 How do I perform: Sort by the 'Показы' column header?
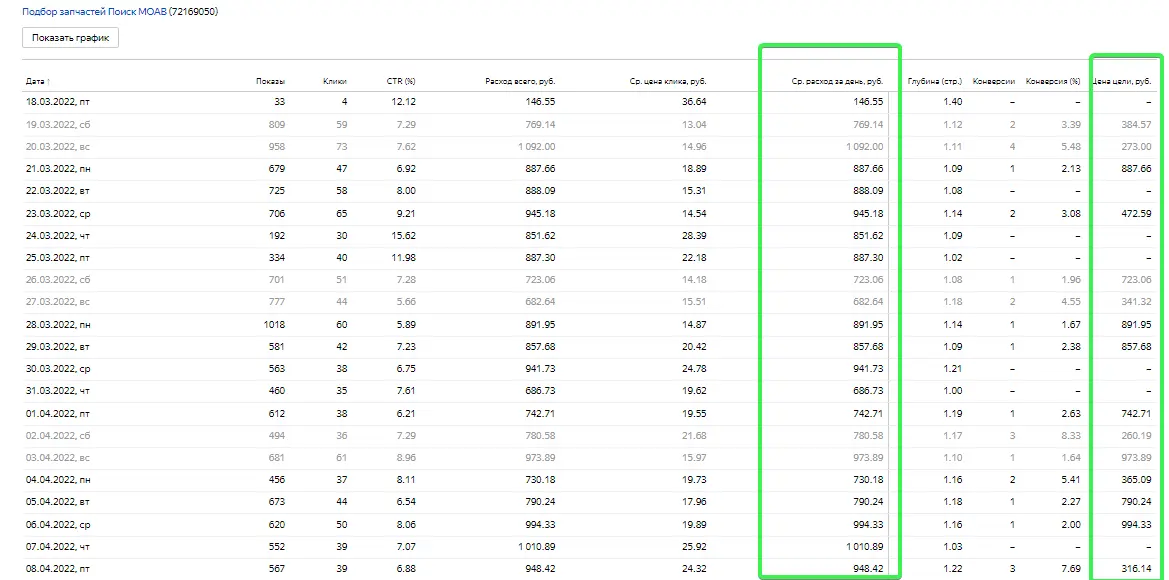(270, 81)
